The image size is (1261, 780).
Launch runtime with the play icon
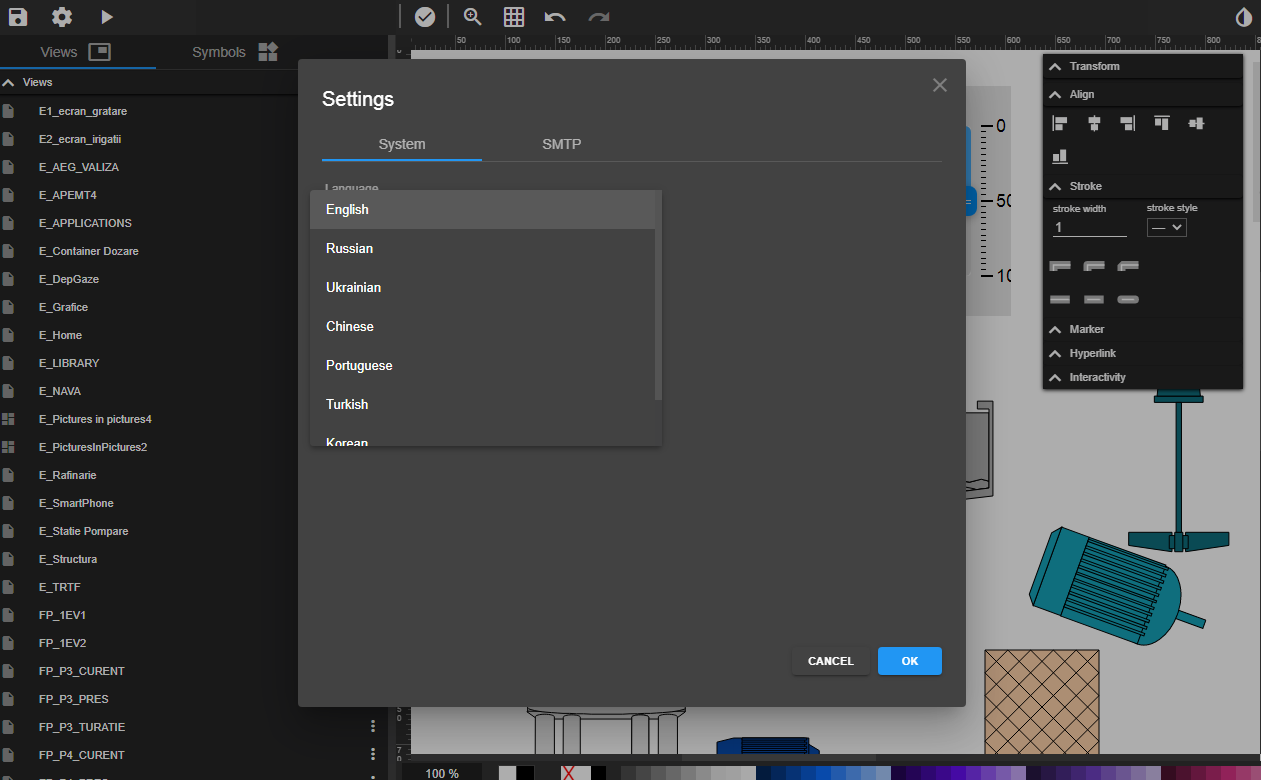tap(107, 17)
